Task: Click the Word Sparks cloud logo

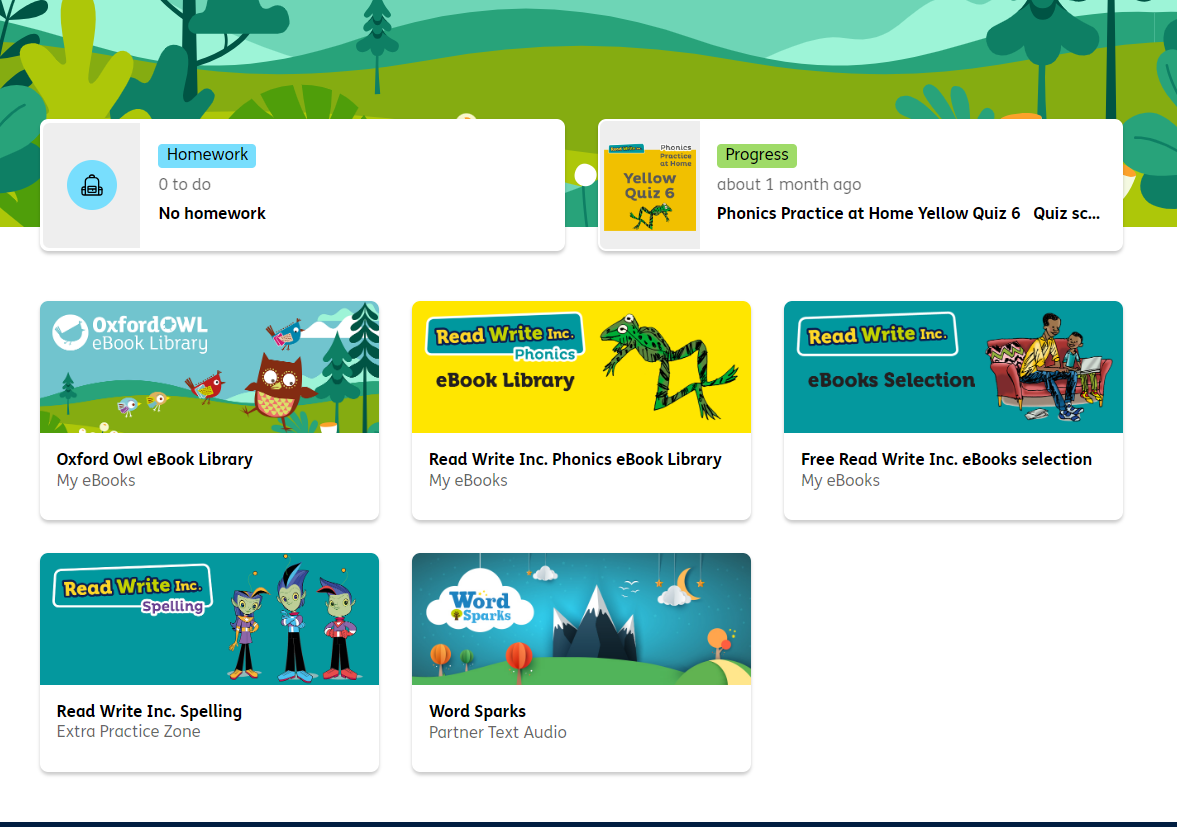Action: pos(480,607)
